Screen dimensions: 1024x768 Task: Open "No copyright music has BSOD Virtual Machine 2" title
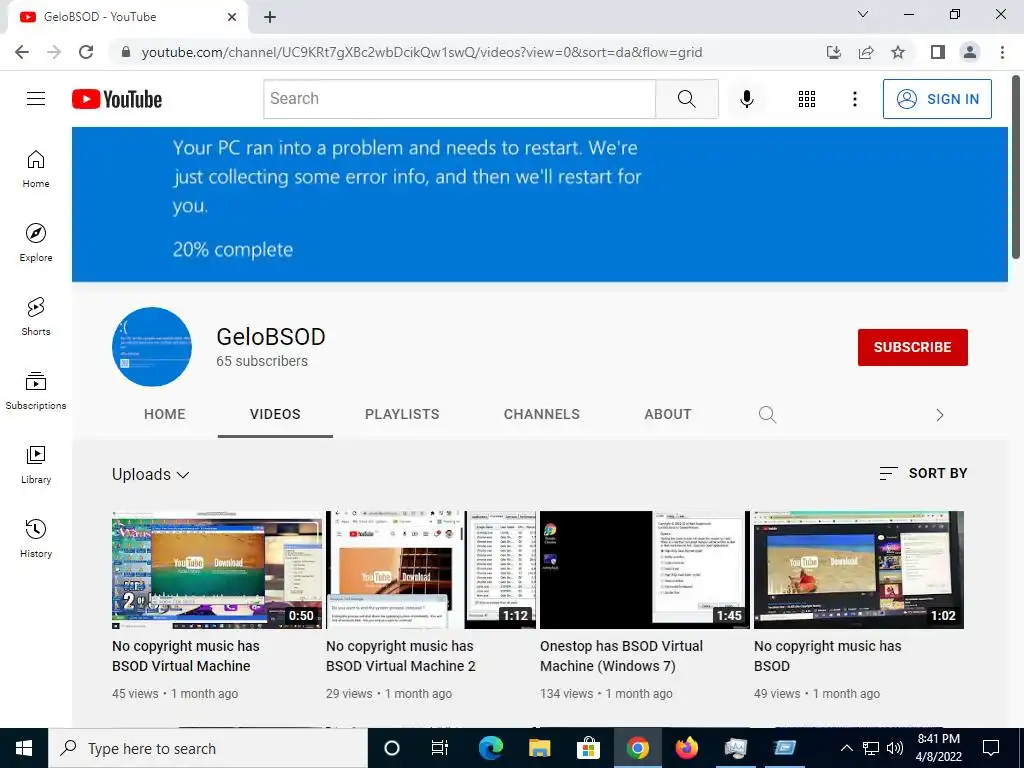tap(400, 656)
